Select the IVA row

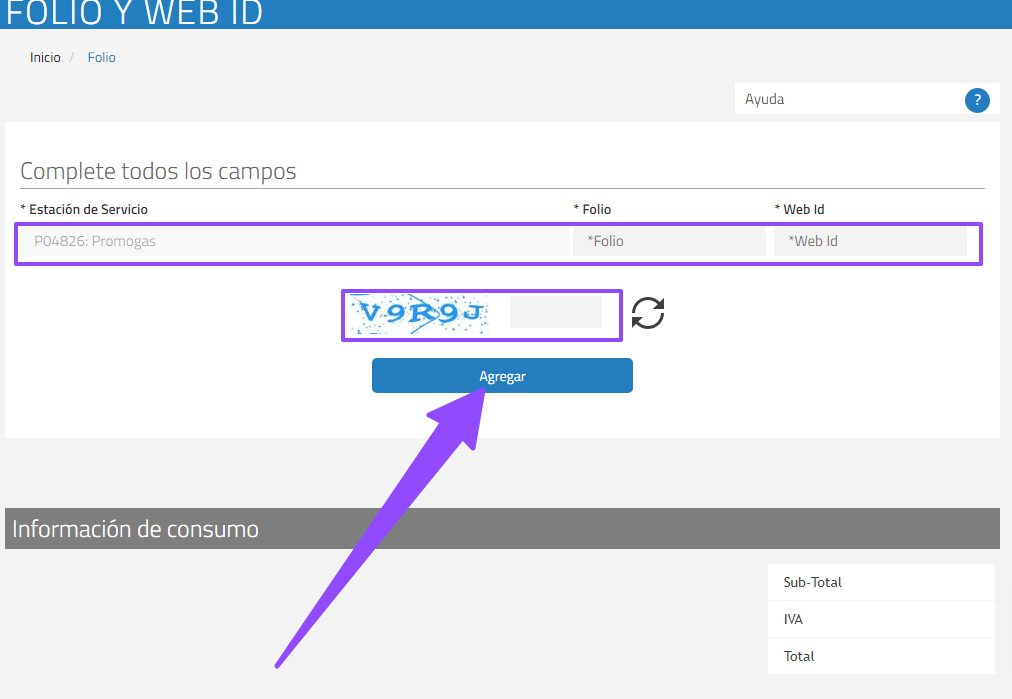tap(881, 619)
